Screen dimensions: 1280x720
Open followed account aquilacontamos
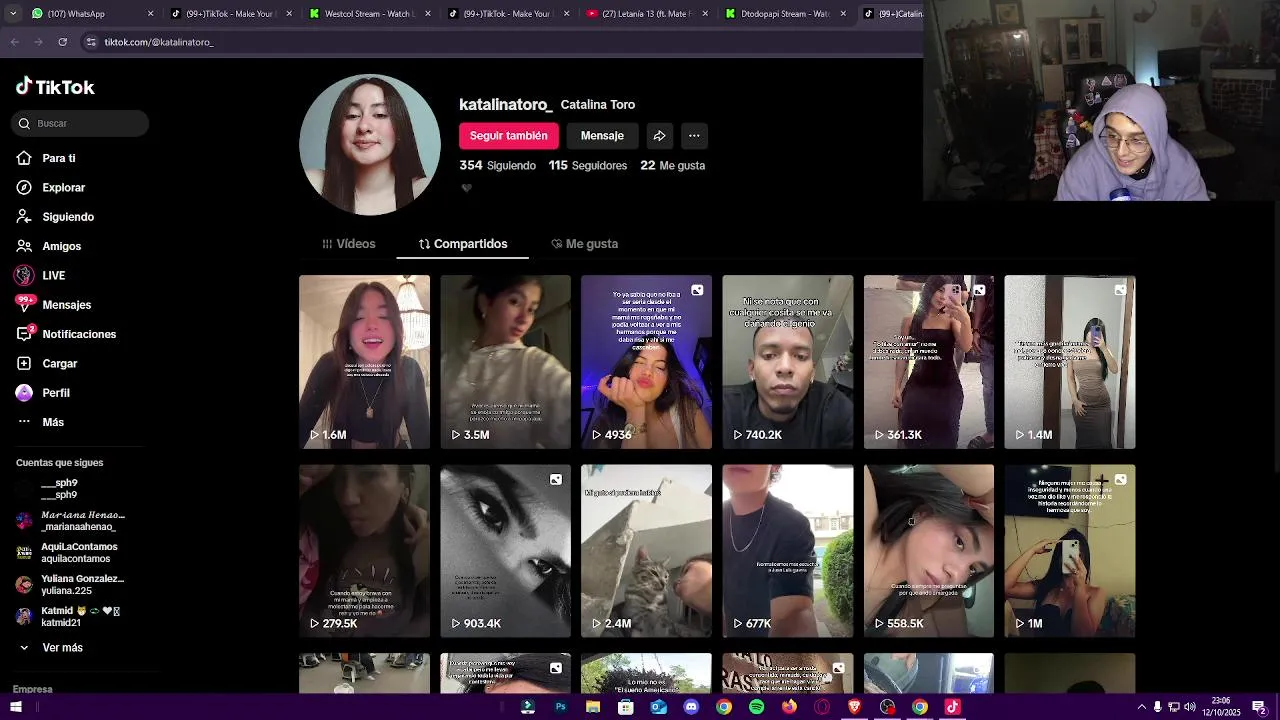point(67,553)
